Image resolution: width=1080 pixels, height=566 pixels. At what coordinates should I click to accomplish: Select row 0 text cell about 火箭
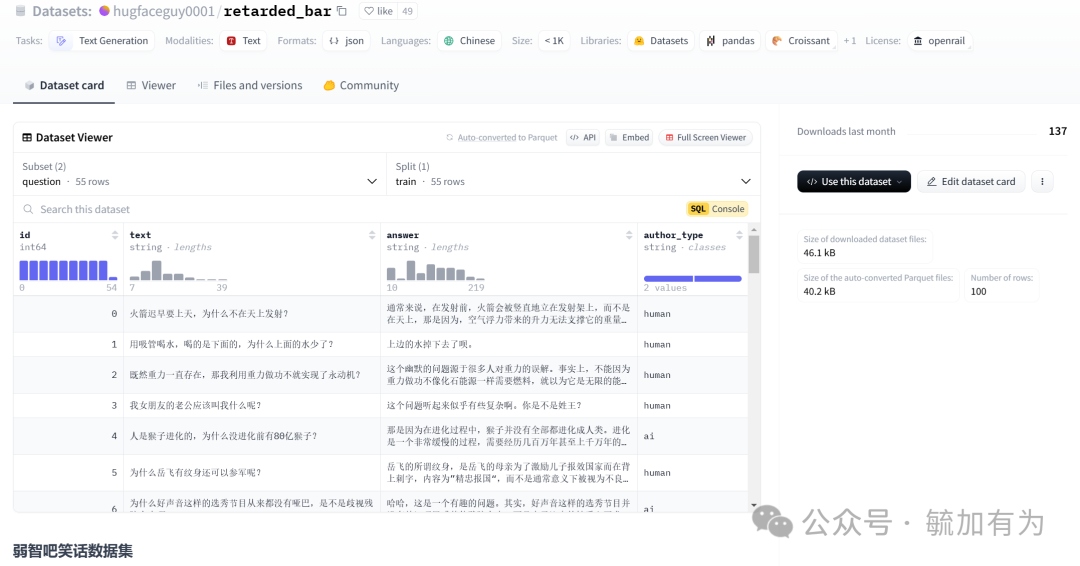click(252, 314)
